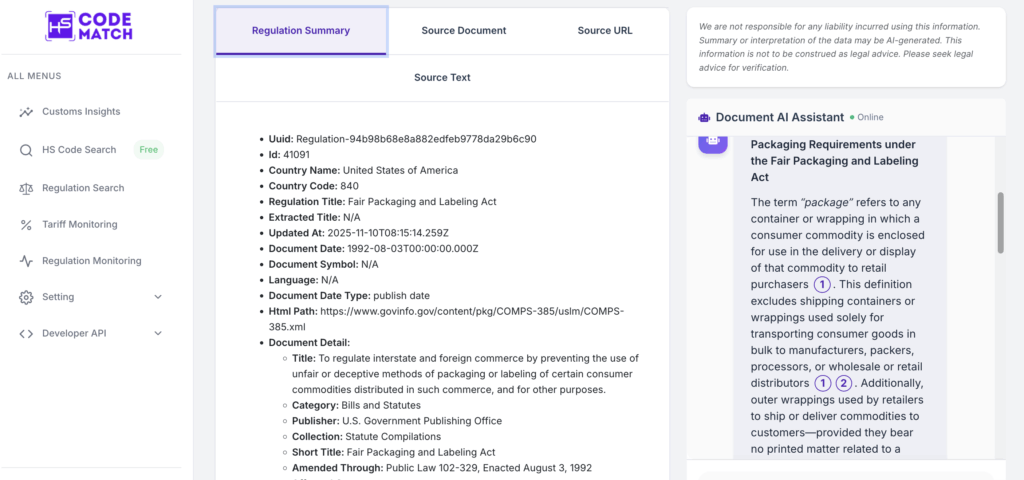Viewport: 1024px width, 480px height.
Task: Click the HS Code Search magnifier icon
Action: tap(26, 150)
